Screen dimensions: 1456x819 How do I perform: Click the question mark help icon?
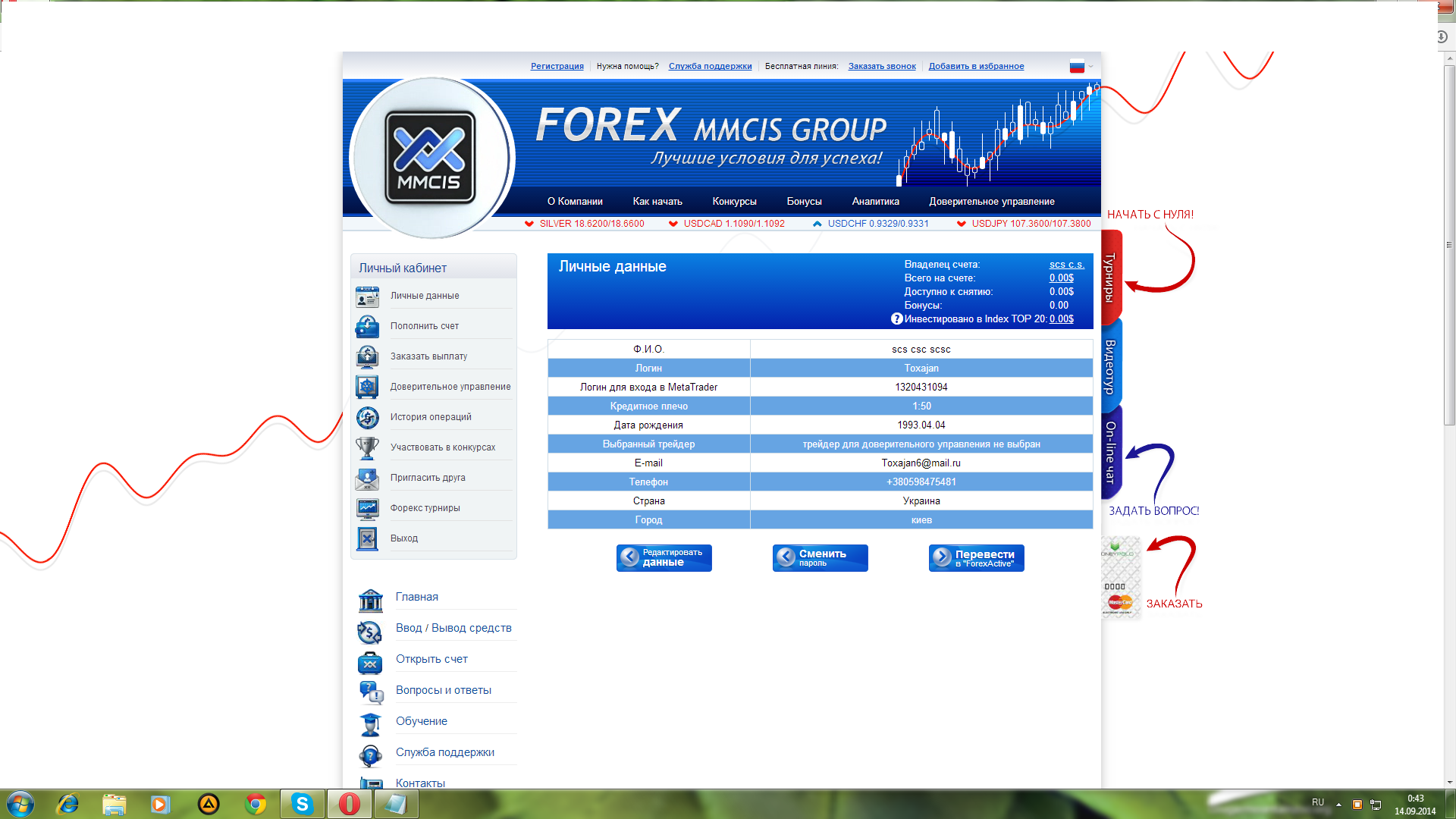pos(896,319)
